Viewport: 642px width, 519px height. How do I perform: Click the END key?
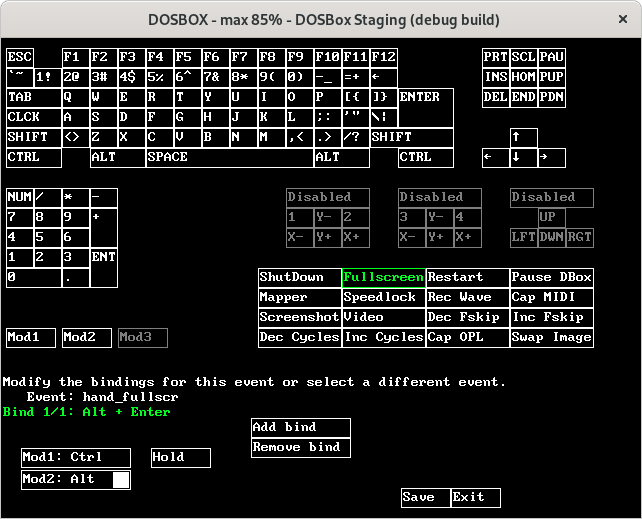click(x=524, y=97)
